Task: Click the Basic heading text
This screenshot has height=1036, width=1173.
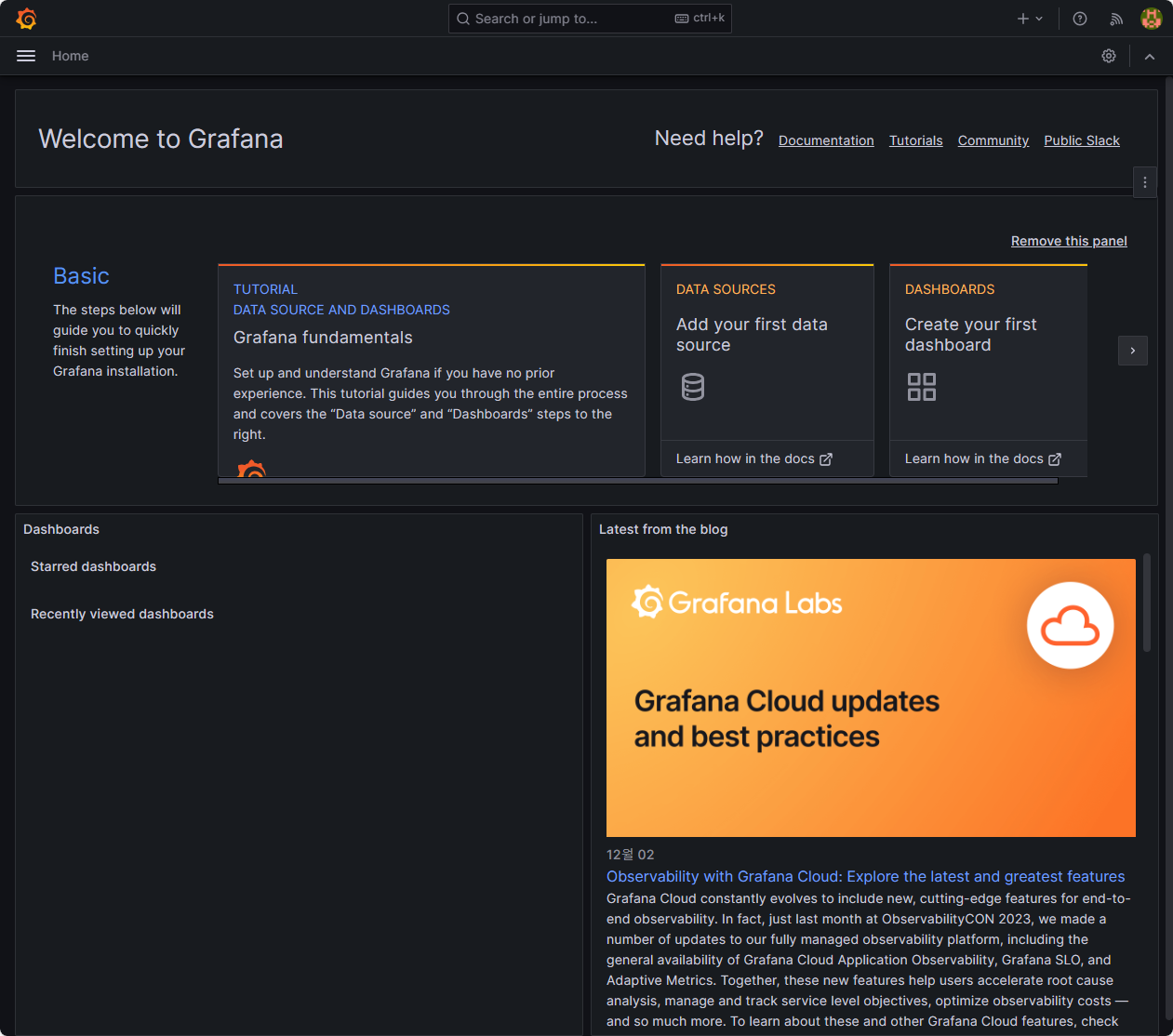Action: [81, 276]
